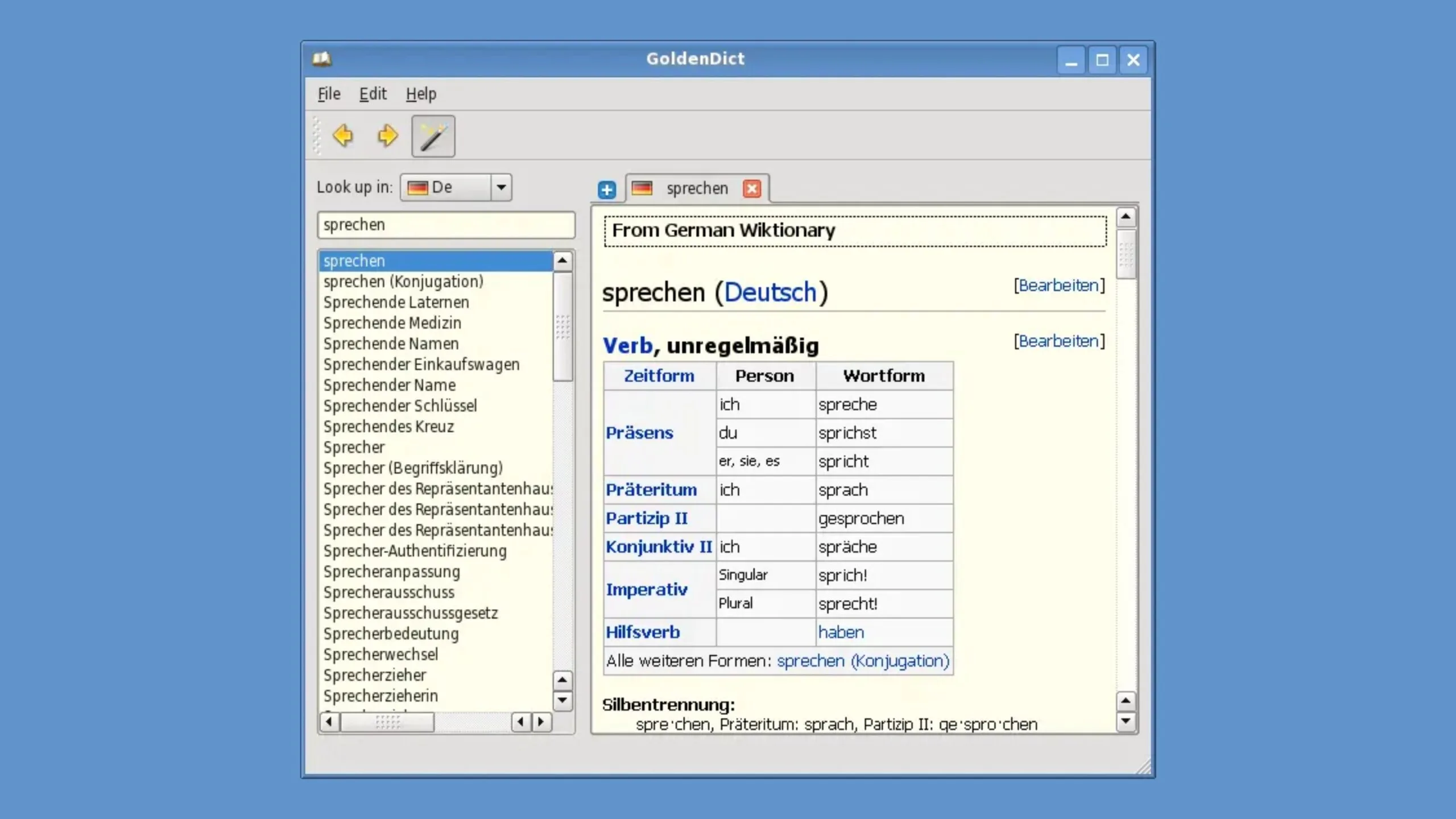The image size is (1456, 819).
Task: Click word list scroll up arrow at top
Action: 562,261
